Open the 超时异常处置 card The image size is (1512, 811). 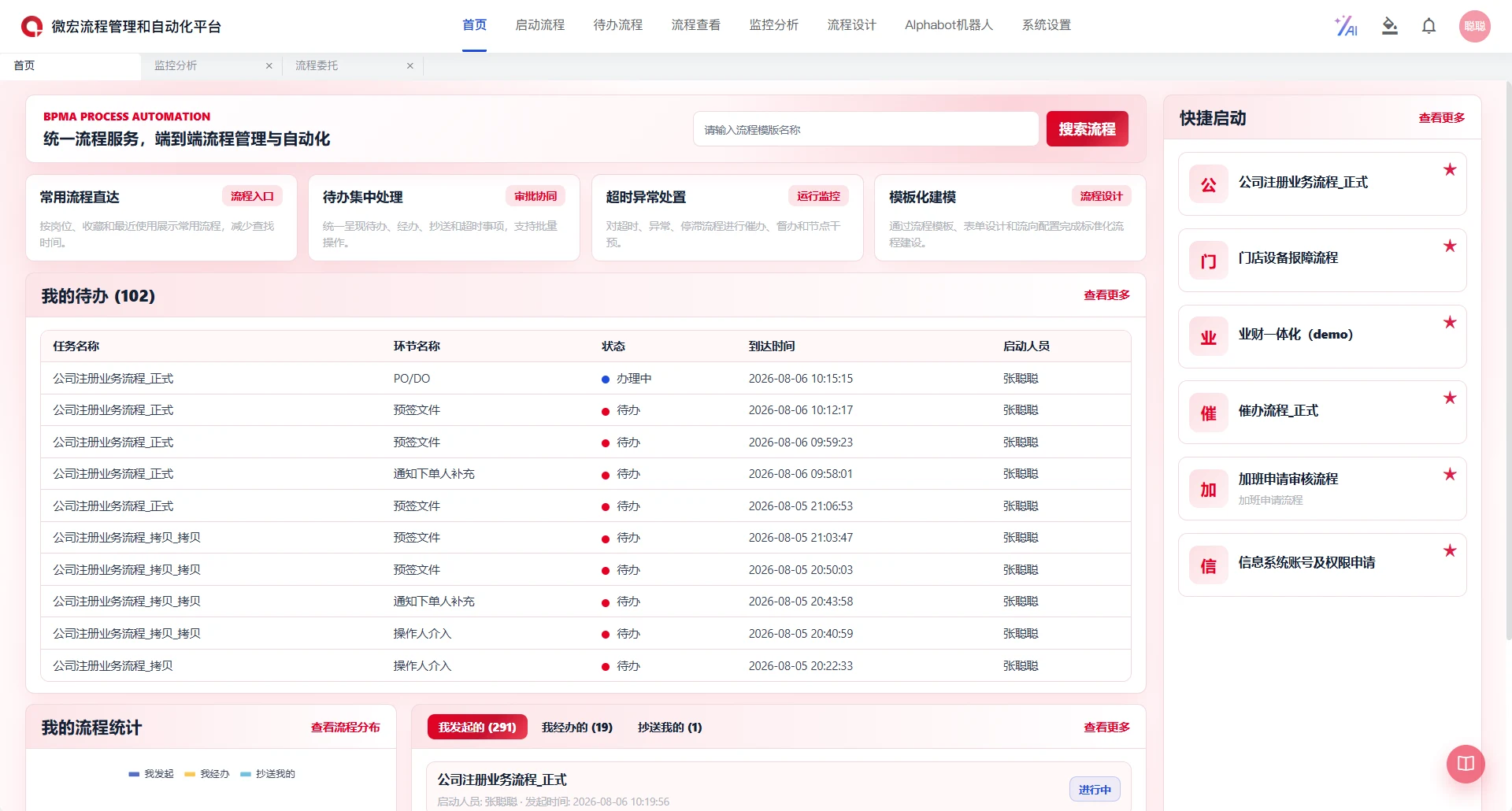[x=727, y=218]
